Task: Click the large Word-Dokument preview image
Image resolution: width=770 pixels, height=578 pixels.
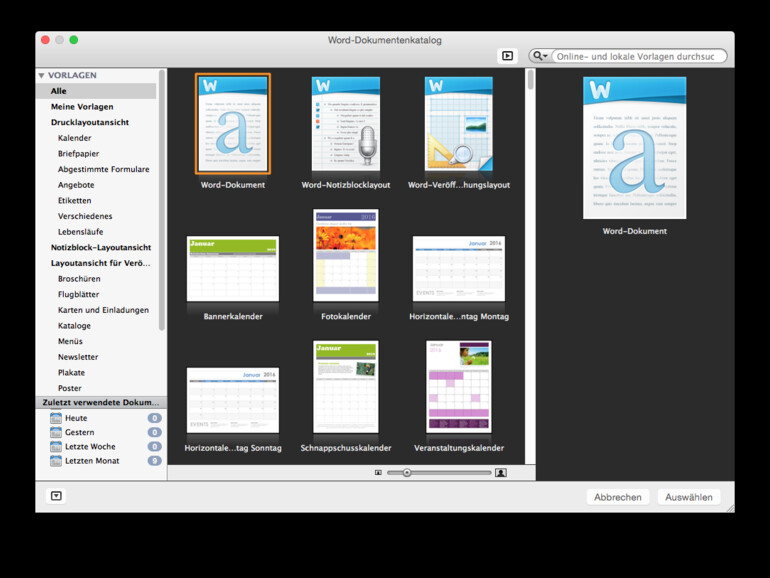Action: (634, 148)
